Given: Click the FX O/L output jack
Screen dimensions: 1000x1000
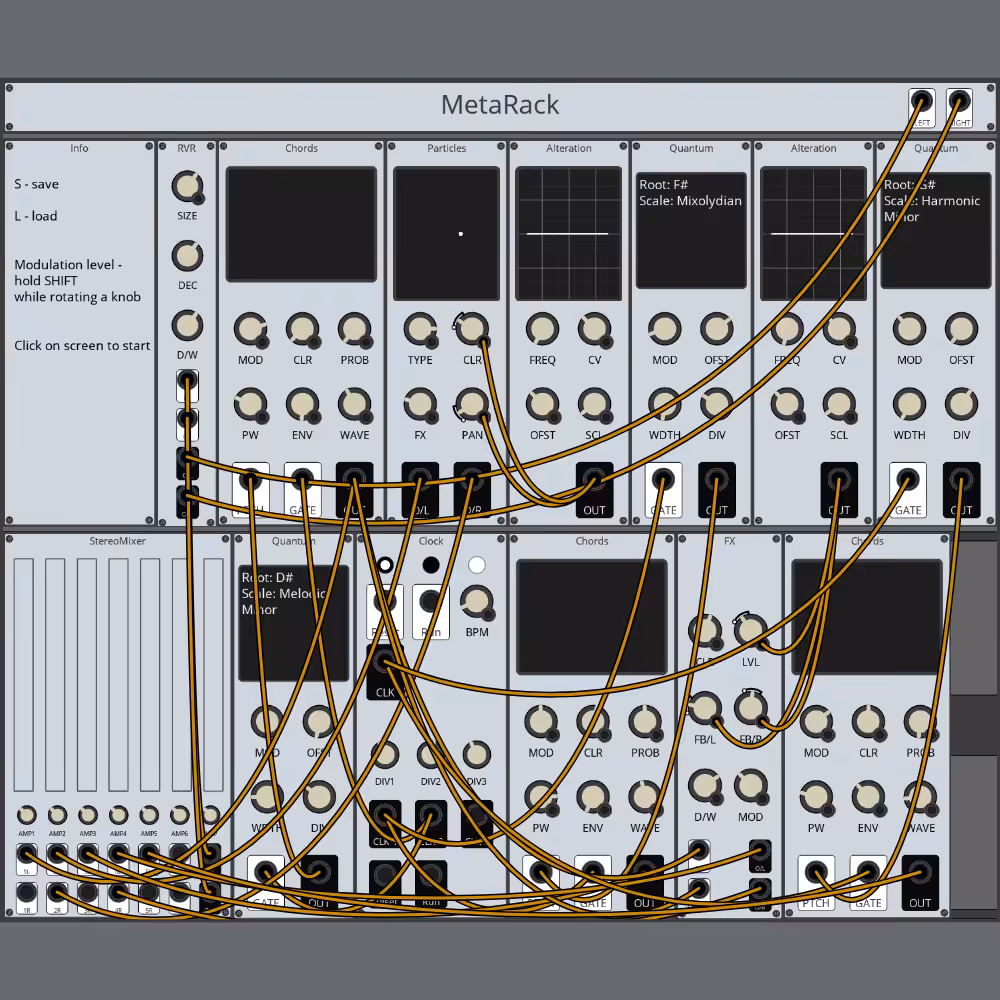Looking at the screenshot, I should pos(760,851).
